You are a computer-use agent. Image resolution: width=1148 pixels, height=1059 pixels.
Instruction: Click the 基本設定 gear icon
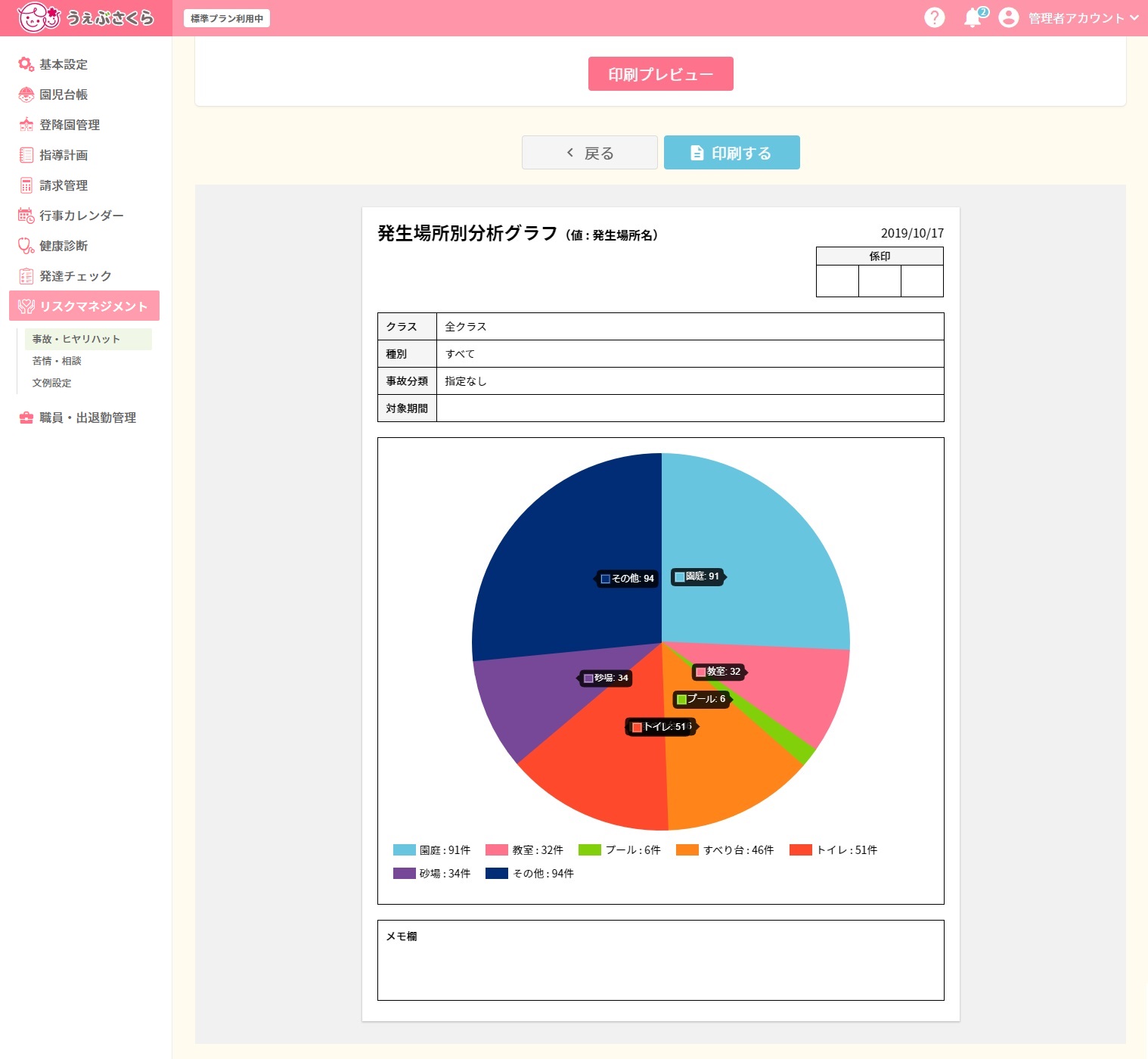click(26, 64)
